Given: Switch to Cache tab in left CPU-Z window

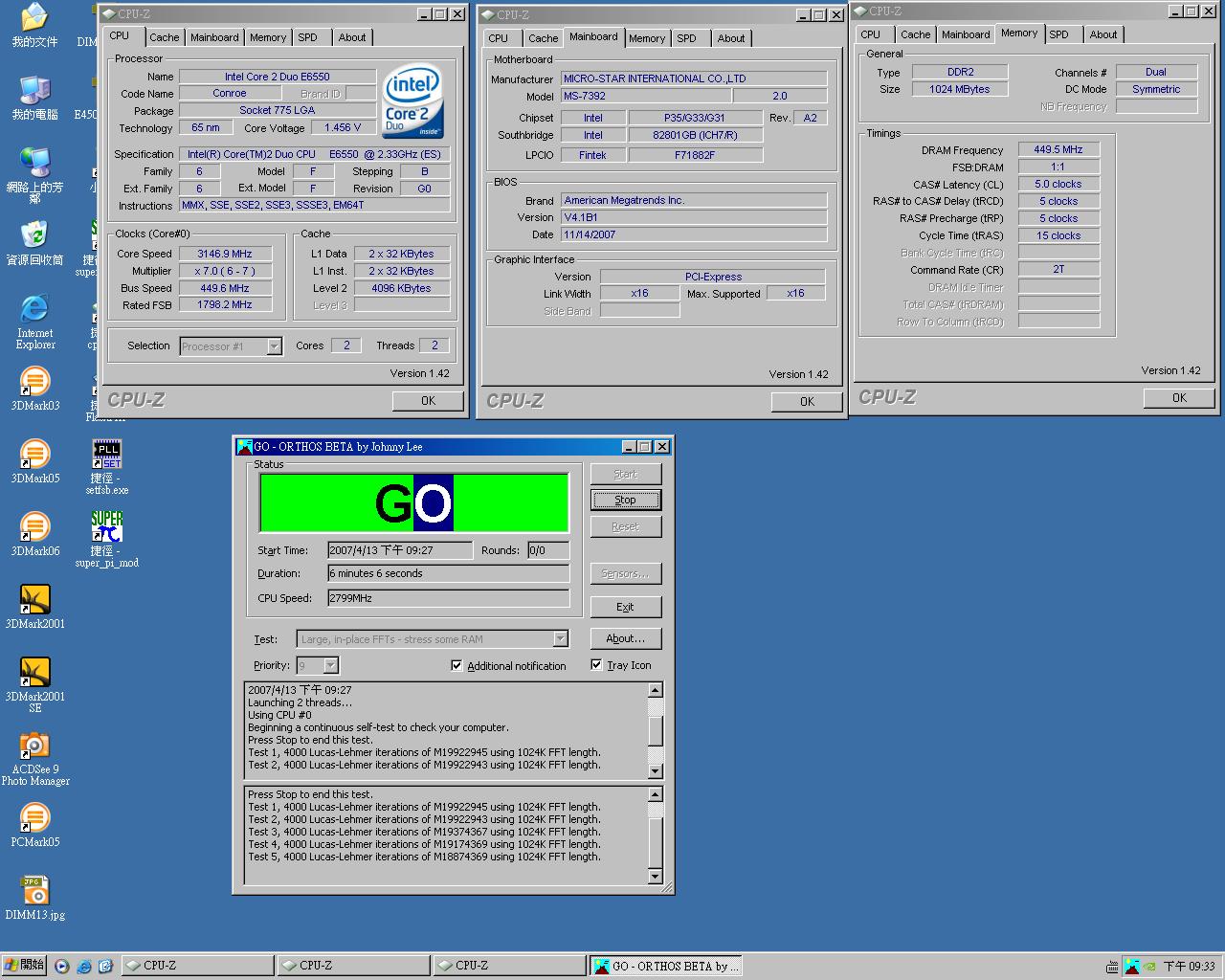Looking at the screenshot, I should pos(164,37).
